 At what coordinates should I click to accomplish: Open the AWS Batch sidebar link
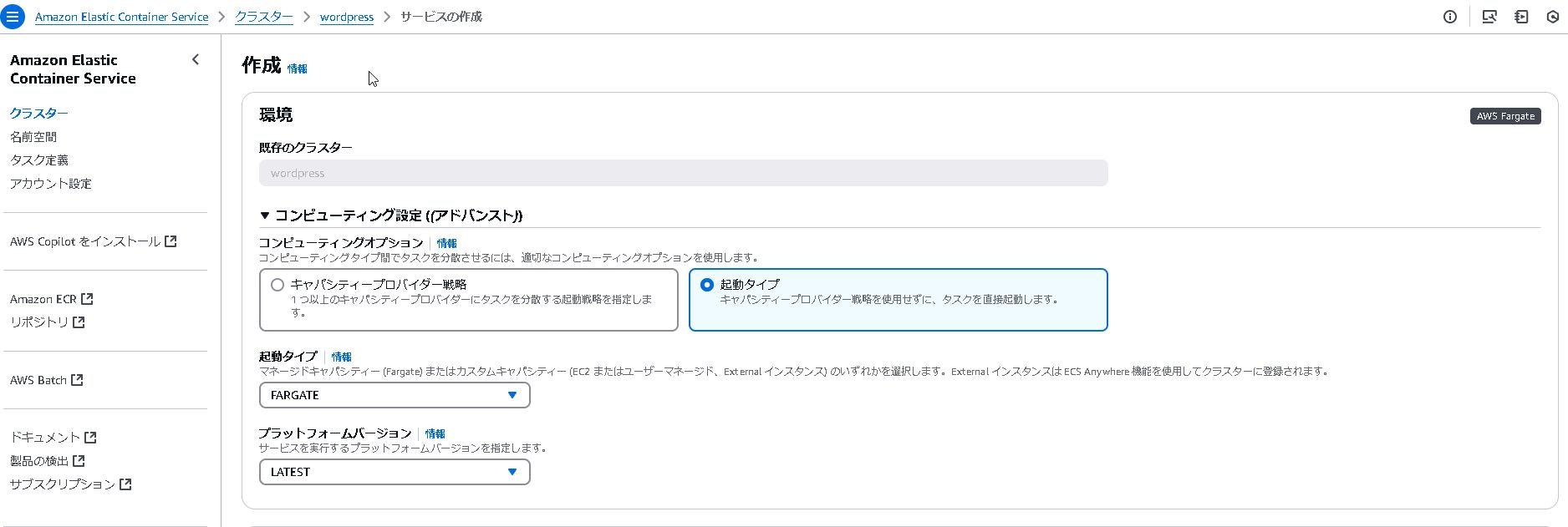point(38,380)
